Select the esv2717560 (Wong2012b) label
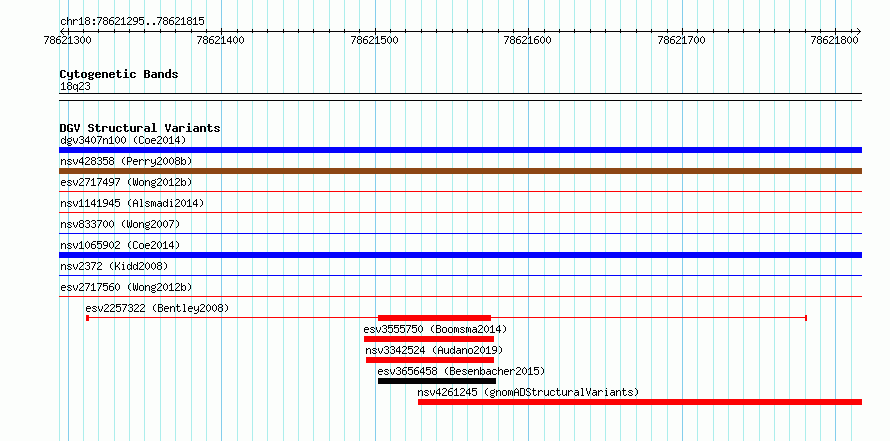890x441 pixels. (x=126, y=287)
